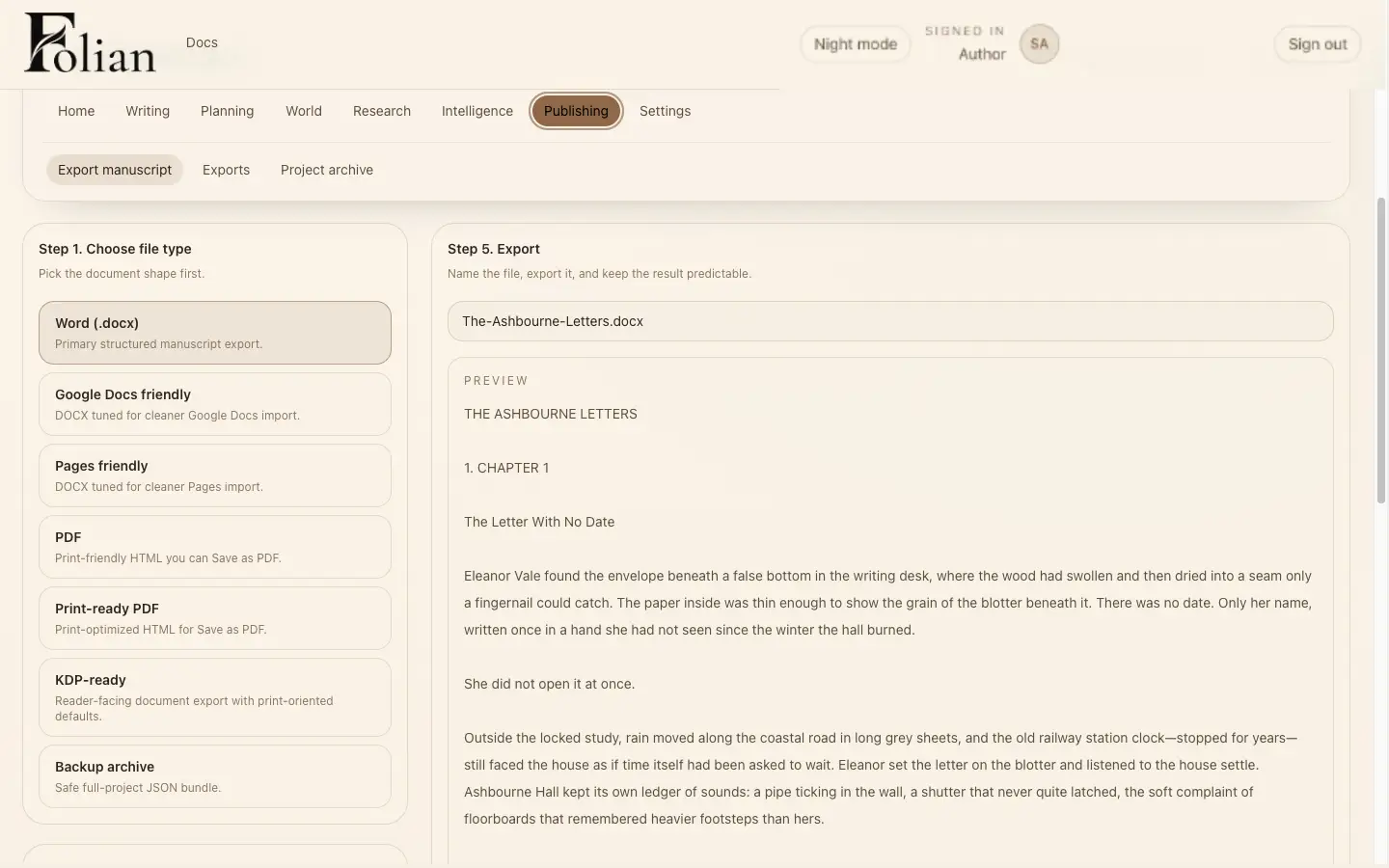
Task: Sign out of the account
Action: pyautogui.click(x=1317, y=44)
